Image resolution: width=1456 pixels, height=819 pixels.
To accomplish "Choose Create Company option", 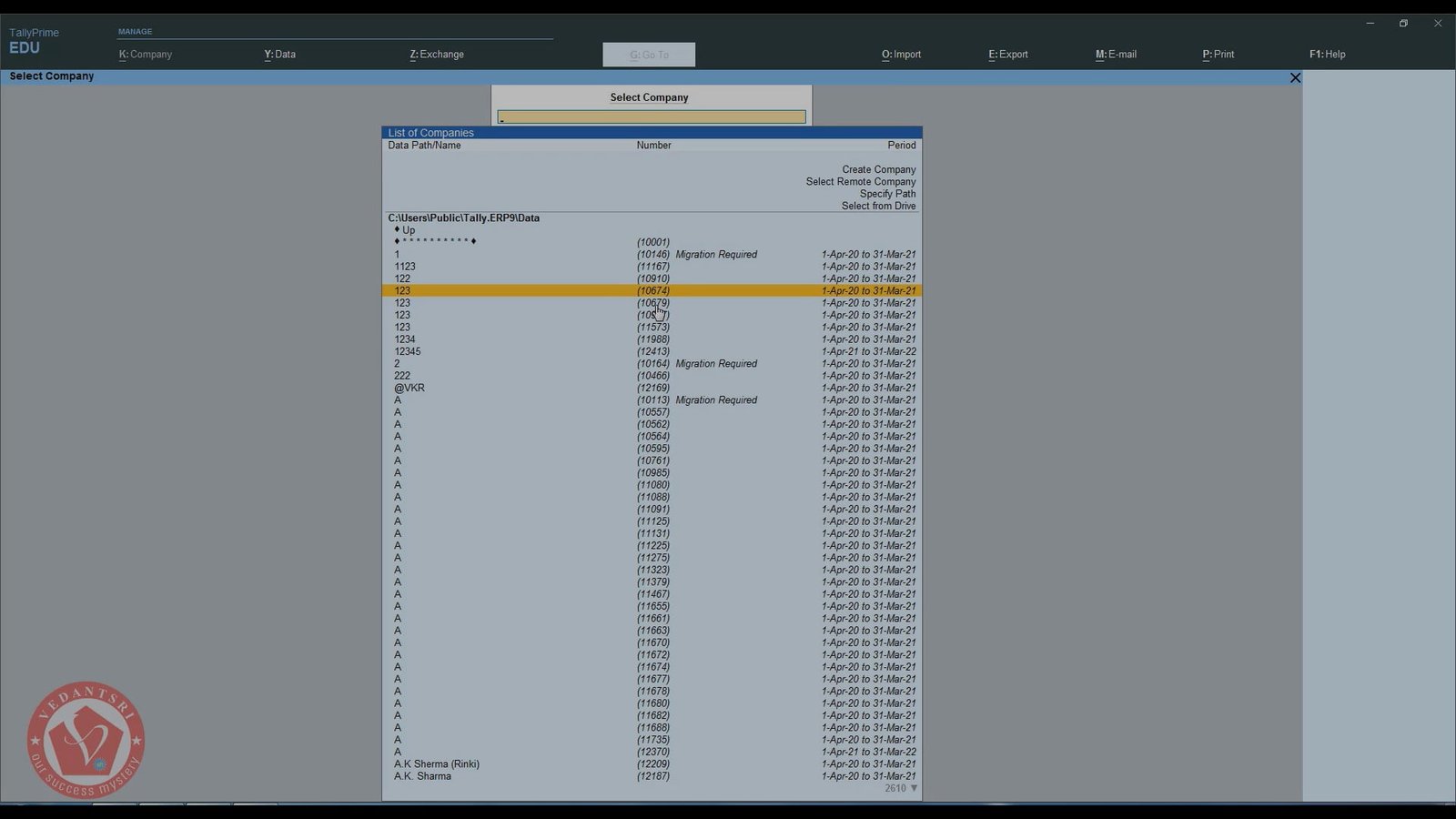I will coord(878,170).
